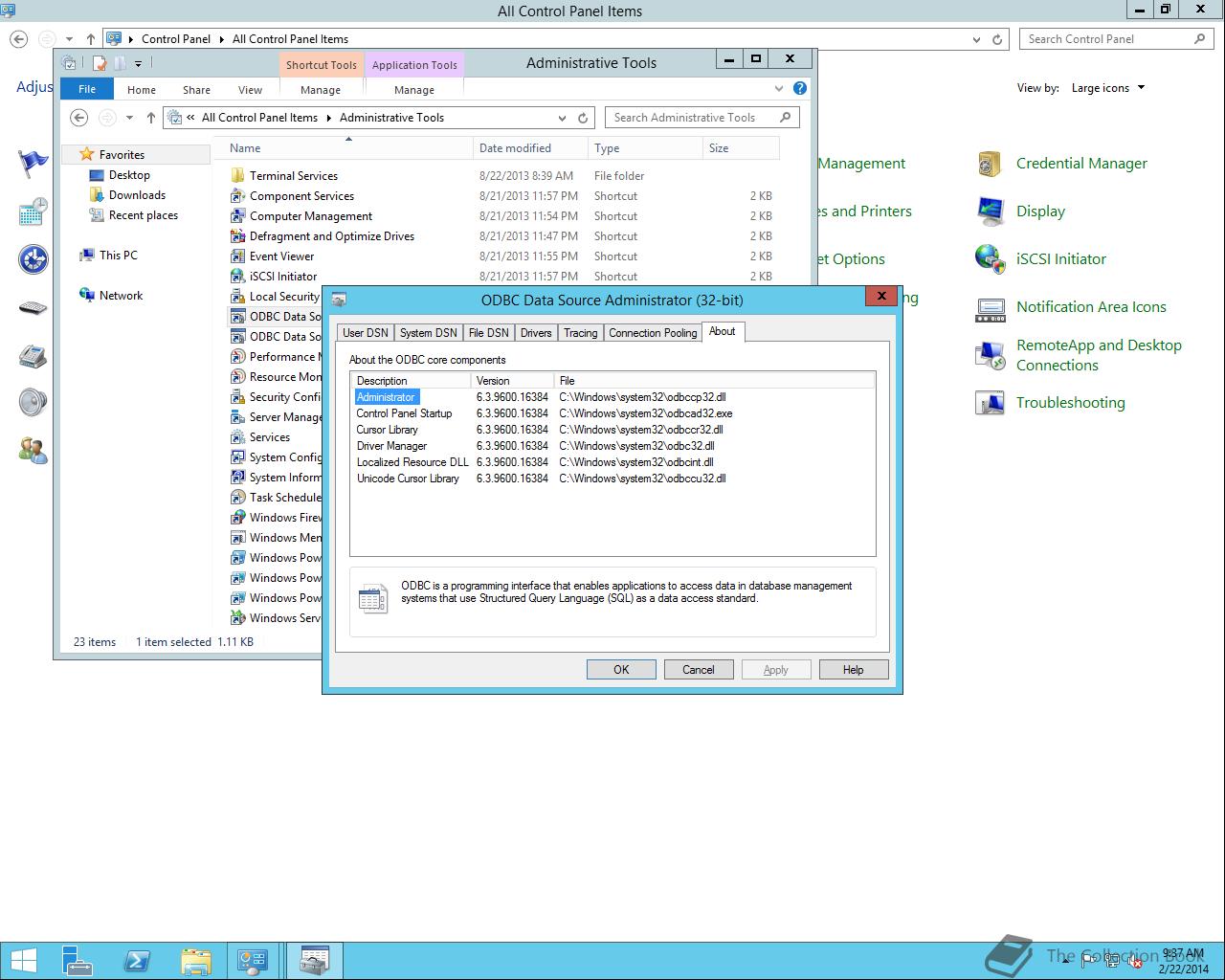
Task: Open the View by Large icons dropdown
Action: [x=1108, y=88]
